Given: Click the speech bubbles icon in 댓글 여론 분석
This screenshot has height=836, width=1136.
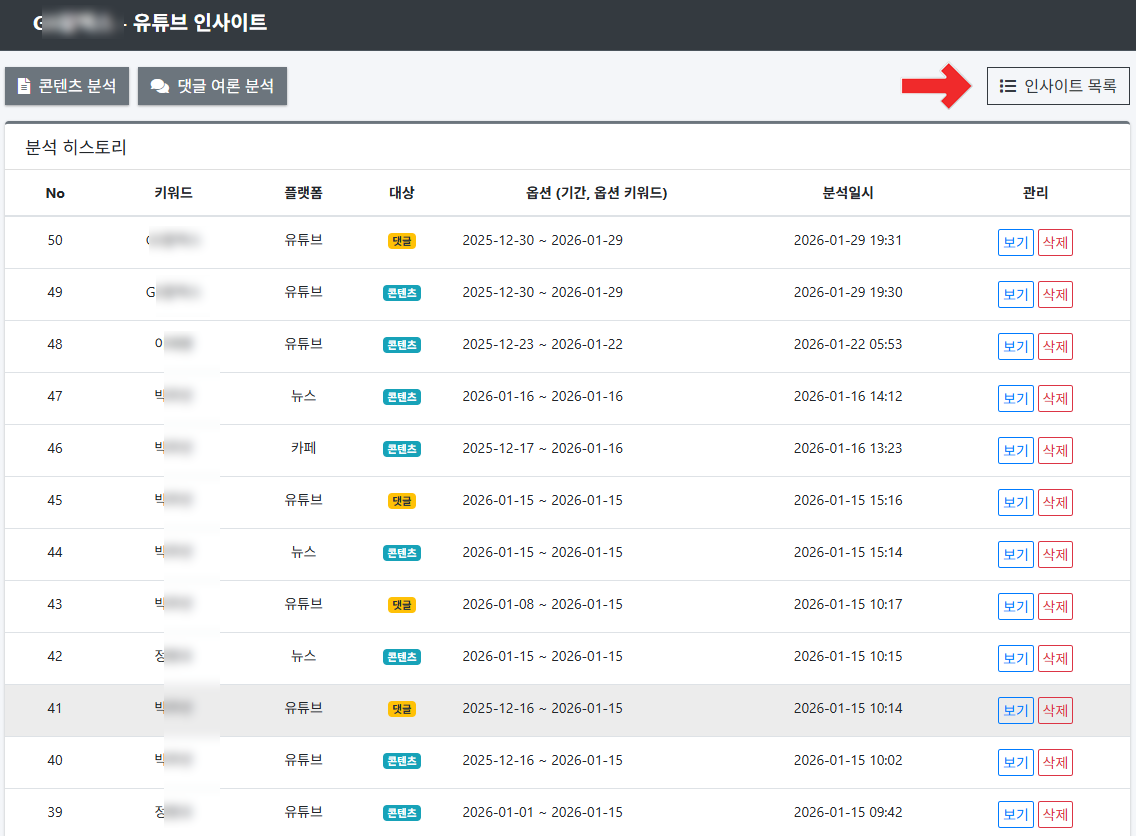Looking at the screenshot, I should tap(160, 87).
